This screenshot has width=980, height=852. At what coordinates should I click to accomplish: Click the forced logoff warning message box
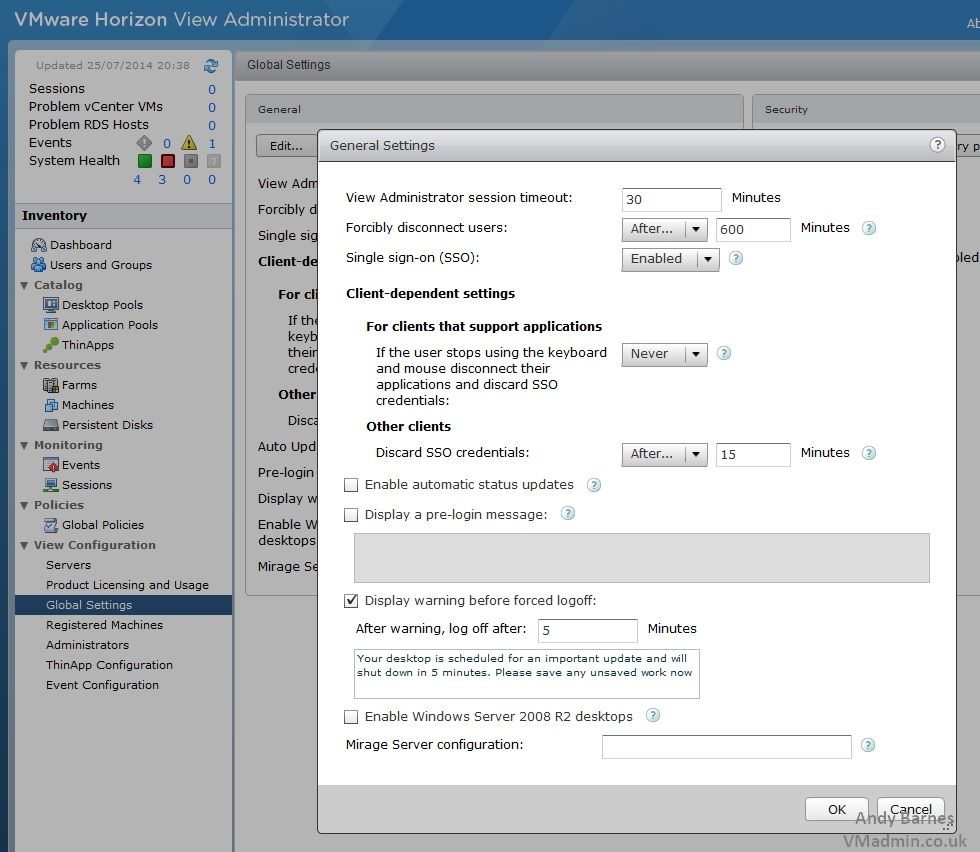click(527, 674)
